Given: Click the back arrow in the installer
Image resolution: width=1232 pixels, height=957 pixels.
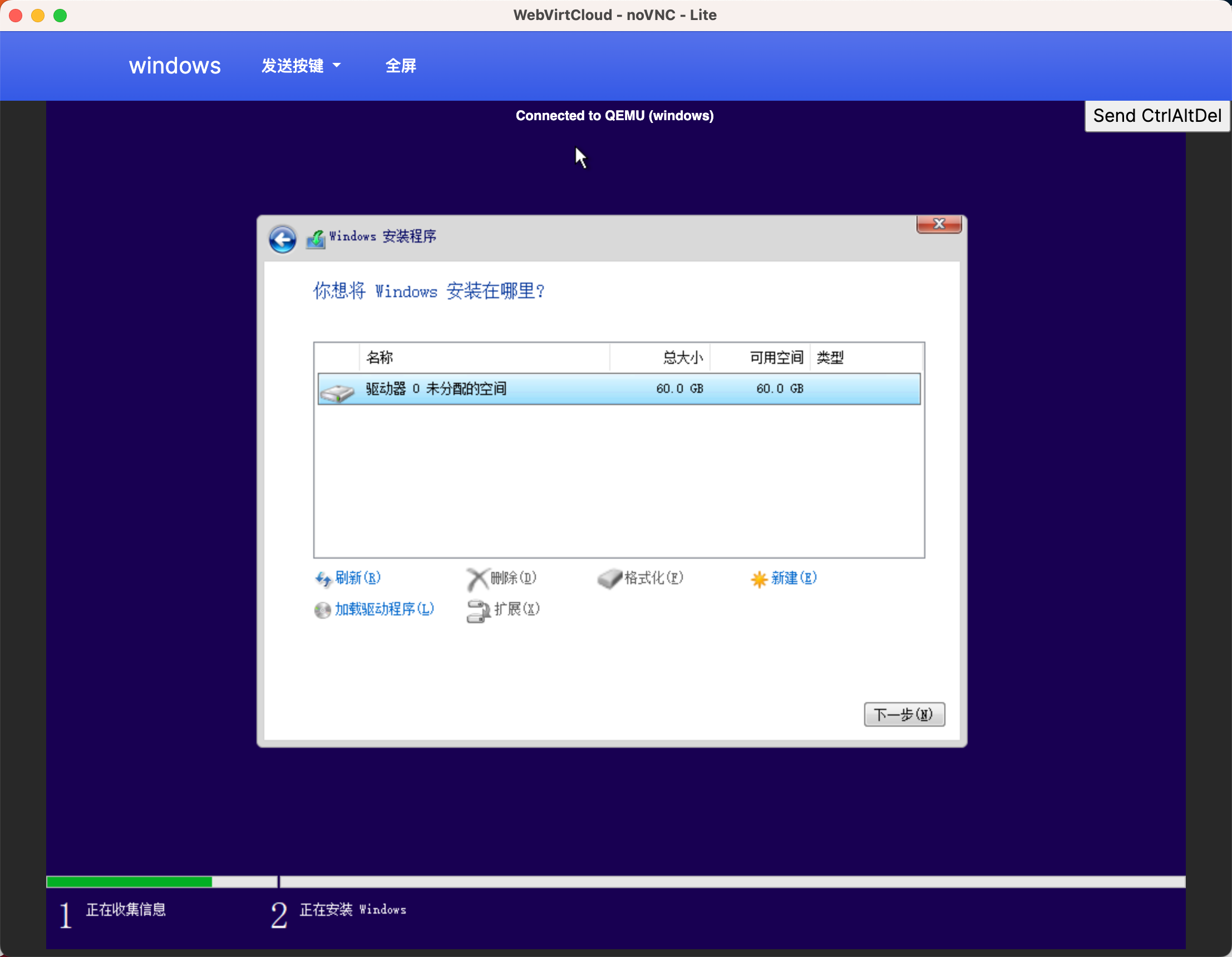Looking at the screenshot, I should coord(283,239).
